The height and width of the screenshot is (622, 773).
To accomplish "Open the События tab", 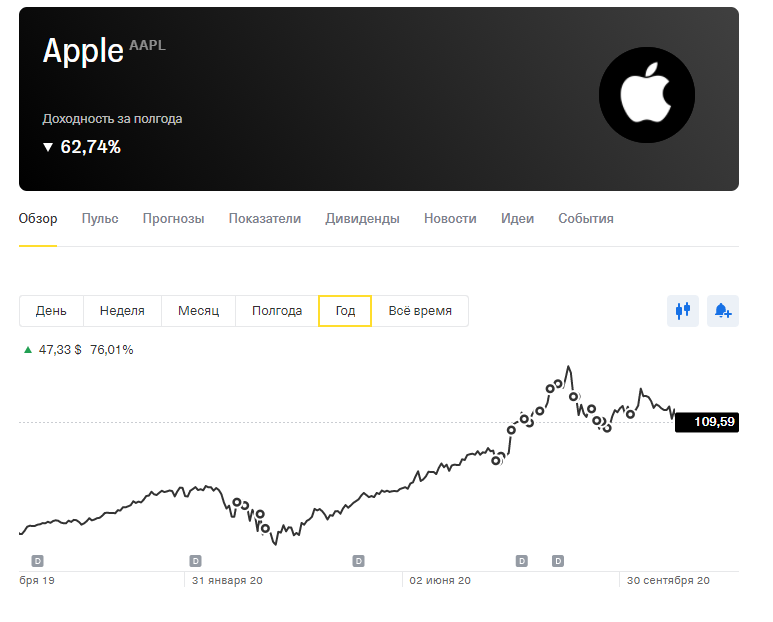I will (586, 218).
